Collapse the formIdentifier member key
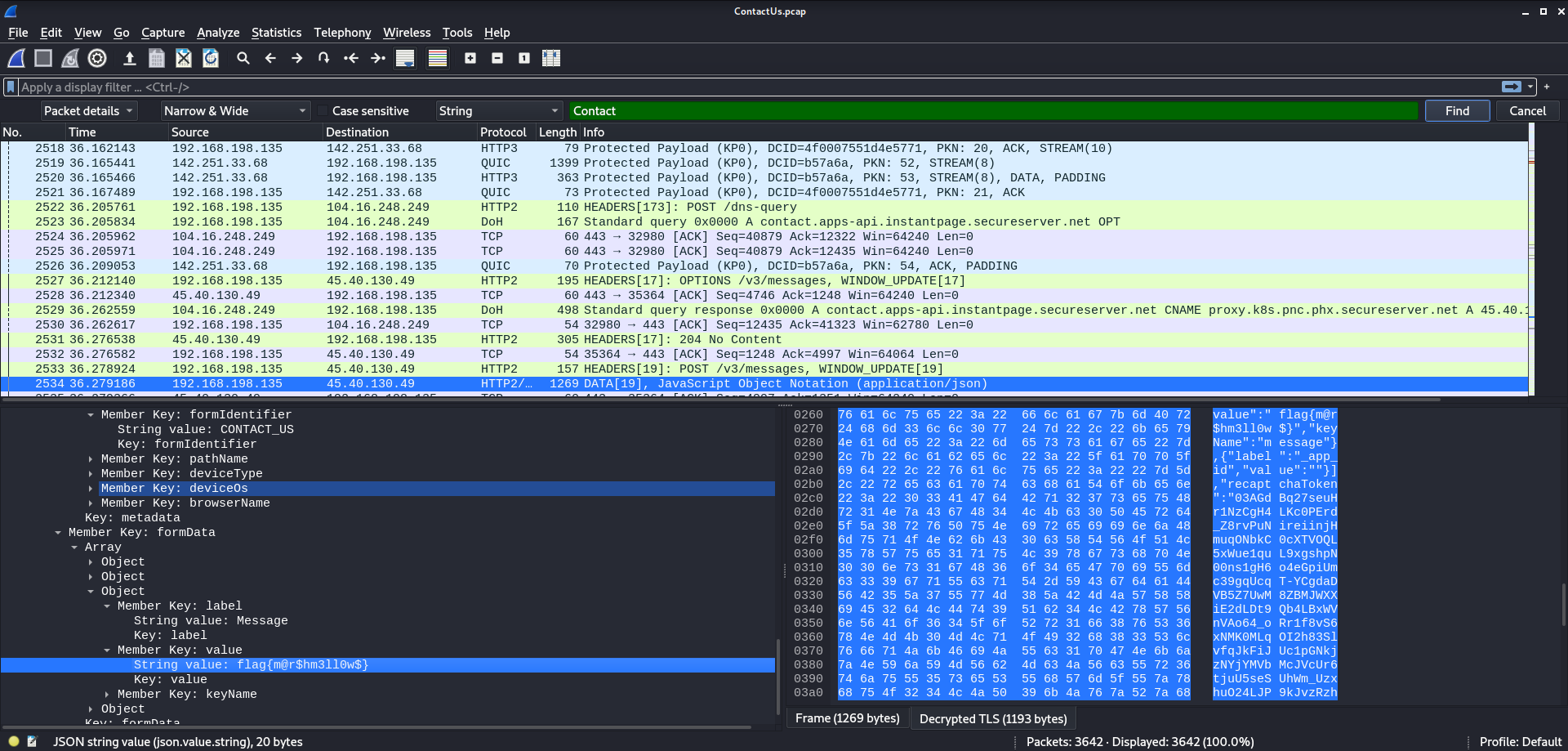The width and height of the screenshot is (1568, 751). coord(91,415)
